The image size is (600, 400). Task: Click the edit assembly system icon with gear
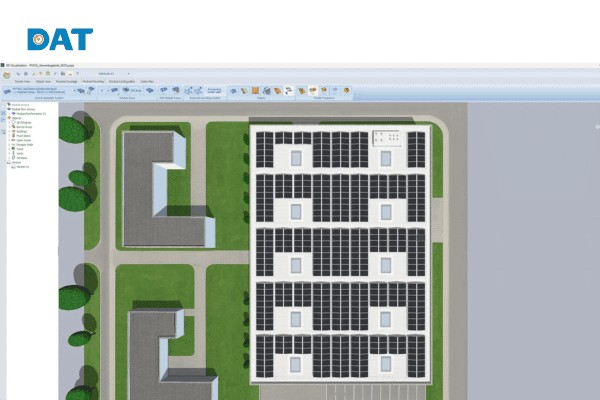91,90
